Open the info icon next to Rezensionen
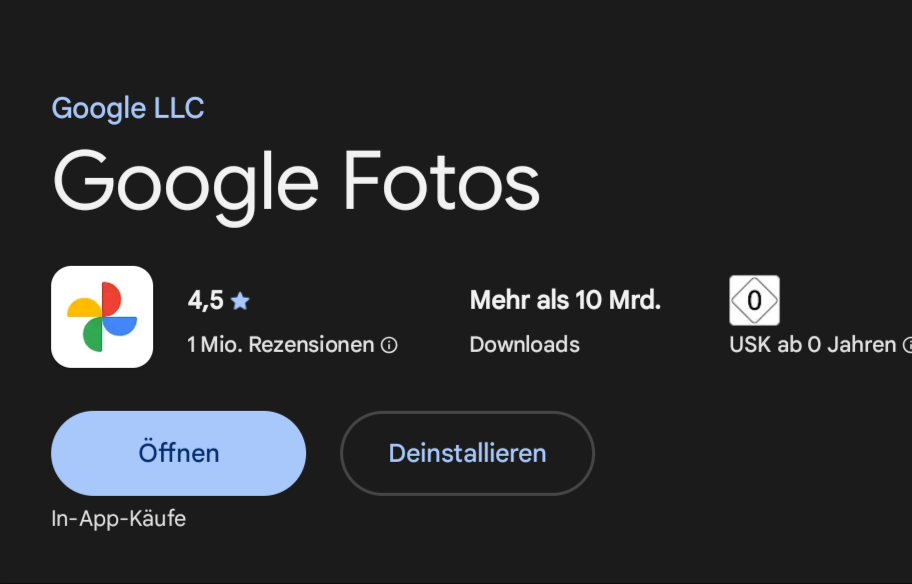The height and width of the screenshot is (584, 912). [x=389, y=345]
